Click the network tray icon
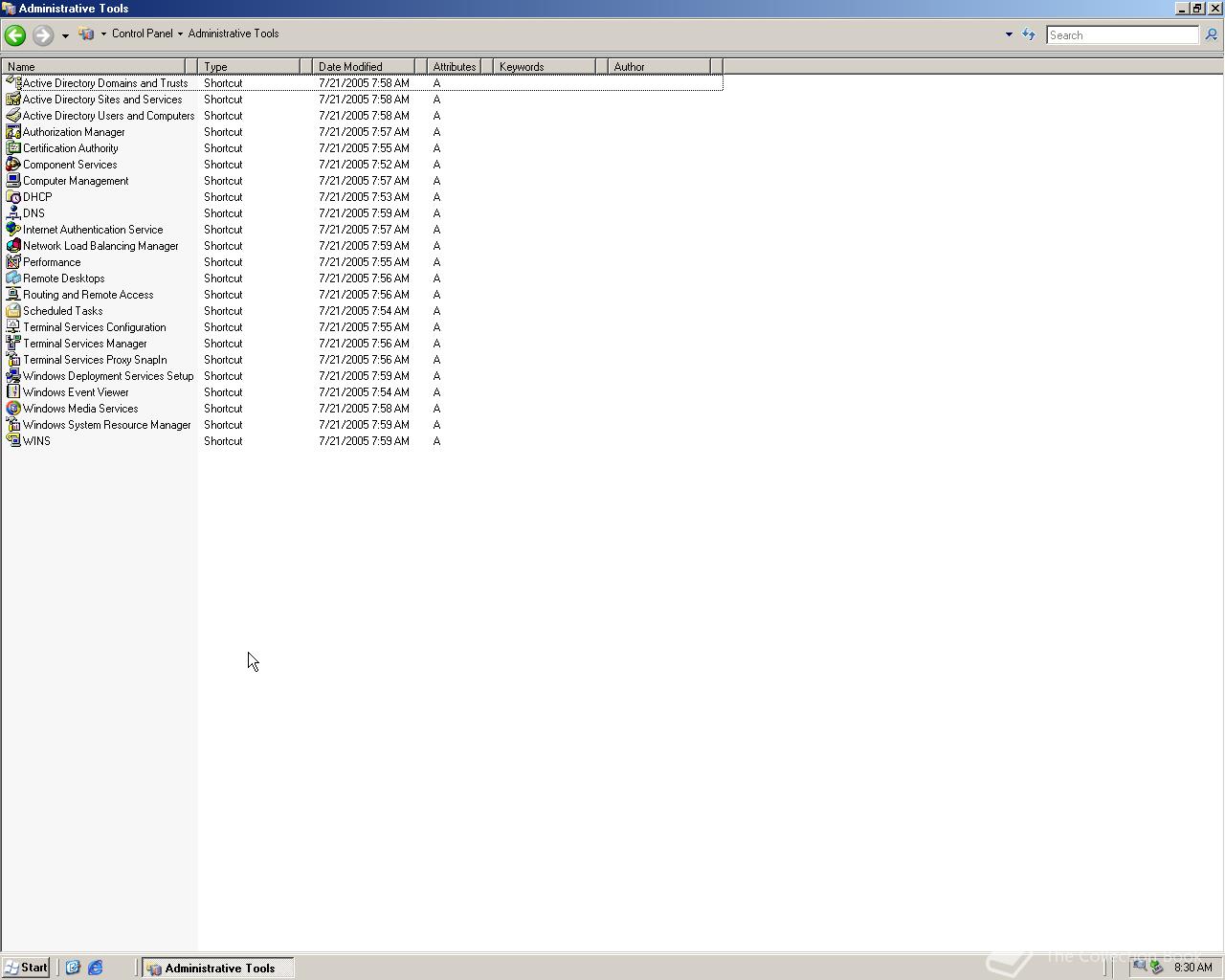 pyautogui.click(x=1139, y=967)
